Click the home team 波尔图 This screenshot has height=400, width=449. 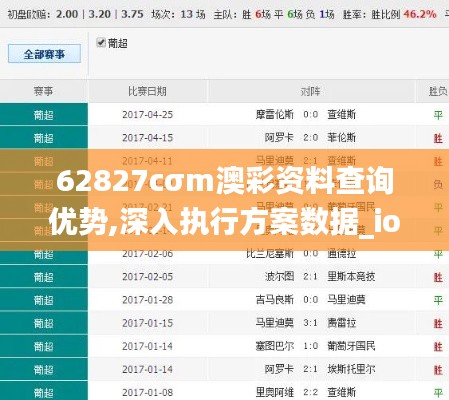pyautogui.click(x=279, y=277)
